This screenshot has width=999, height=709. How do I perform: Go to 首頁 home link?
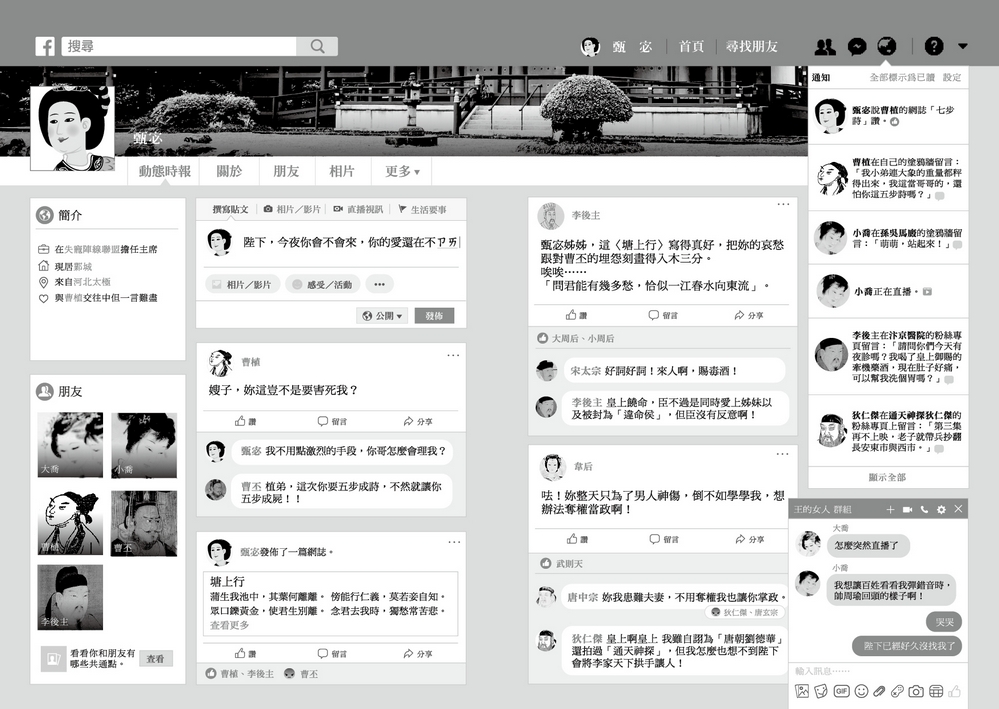coord(691,47)
